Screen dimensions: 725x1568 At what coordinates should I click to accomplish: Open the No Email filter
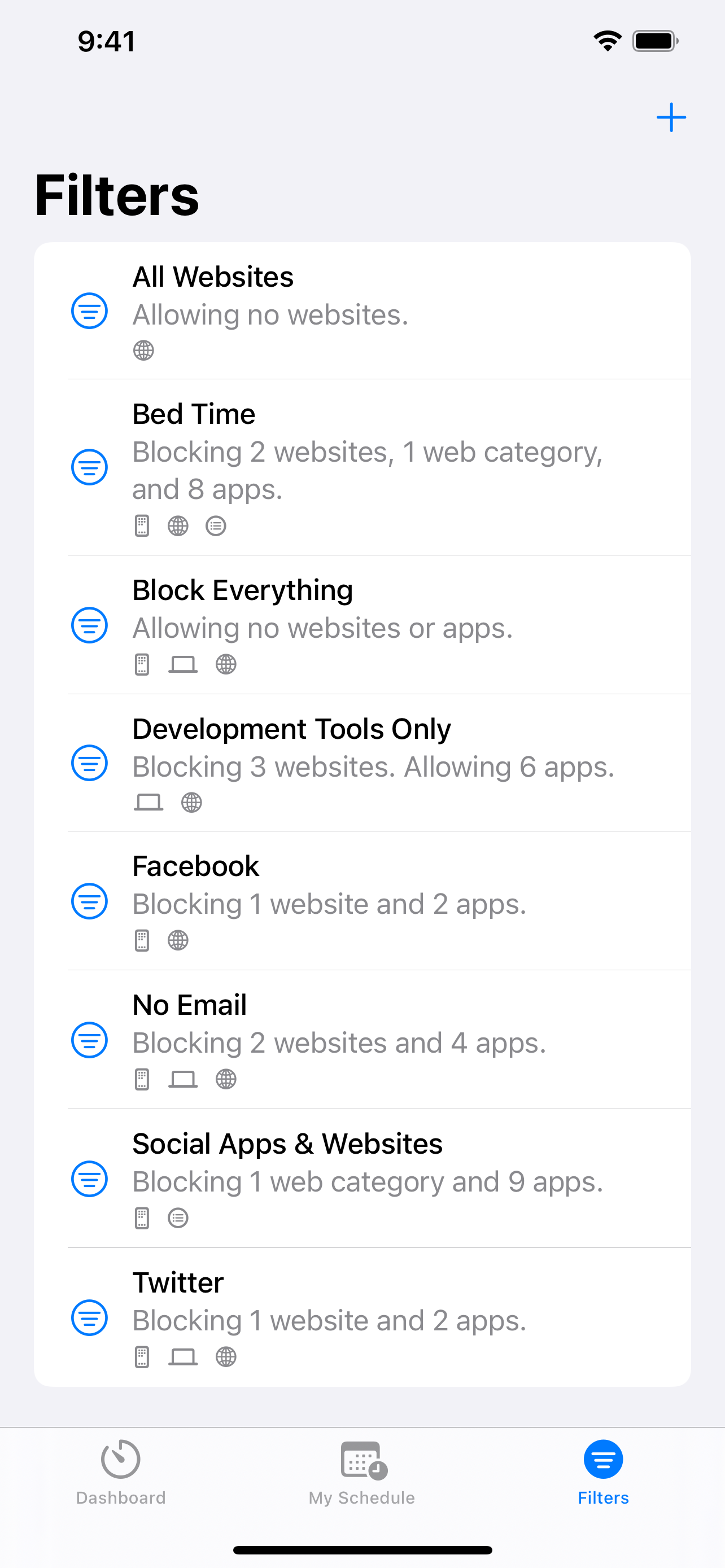pos(189,1006)
